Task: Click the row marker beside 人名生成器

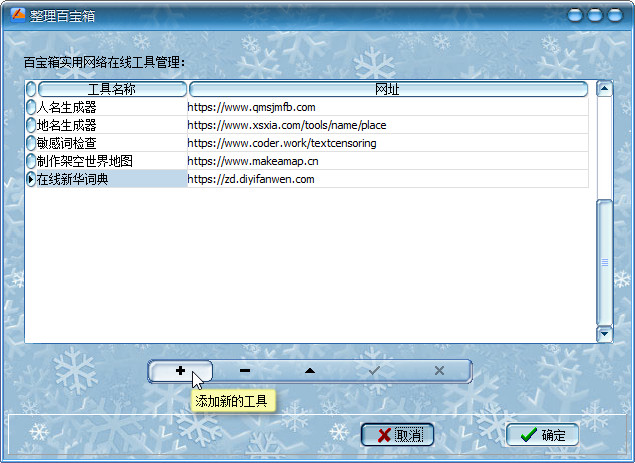Action: [x=30, y=107]
